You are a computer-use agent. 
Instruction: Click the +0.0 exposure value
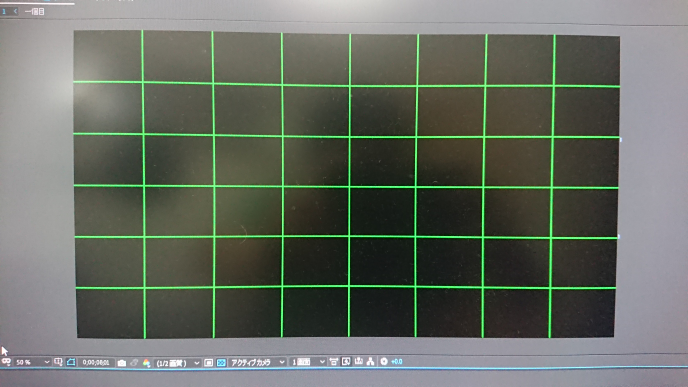pyautogui.click(x=397, y=361)
